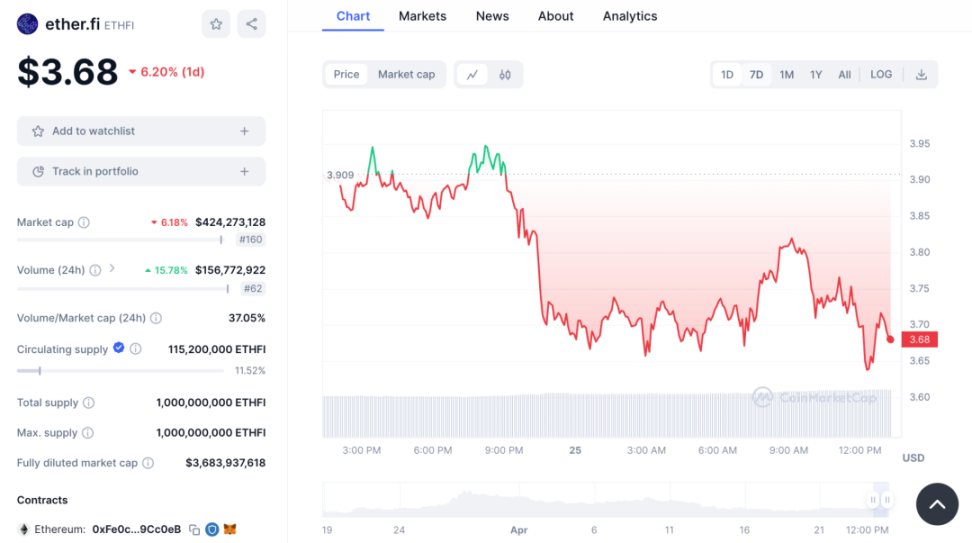Toggle the LOG scale on chart
Viewport: 972px width, 543px height.
click(881, 74)
